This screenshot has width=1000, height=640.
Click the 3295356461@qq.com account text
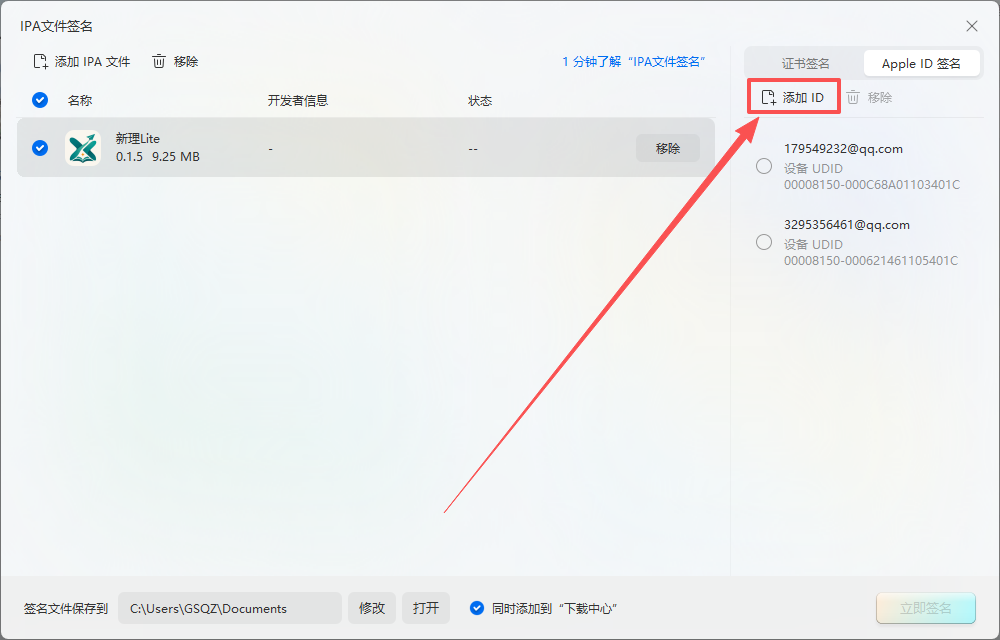point(847,224)
